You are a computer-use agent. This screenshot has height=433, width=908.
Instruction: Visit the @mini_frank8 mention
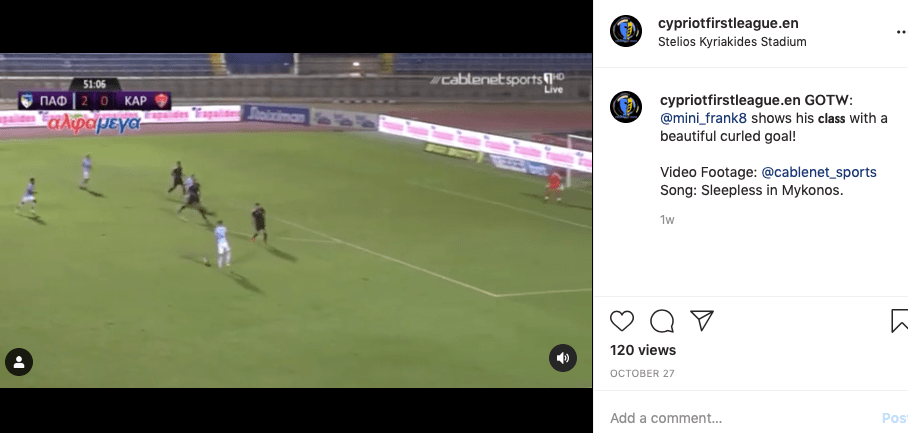click(x=704, y=118)
